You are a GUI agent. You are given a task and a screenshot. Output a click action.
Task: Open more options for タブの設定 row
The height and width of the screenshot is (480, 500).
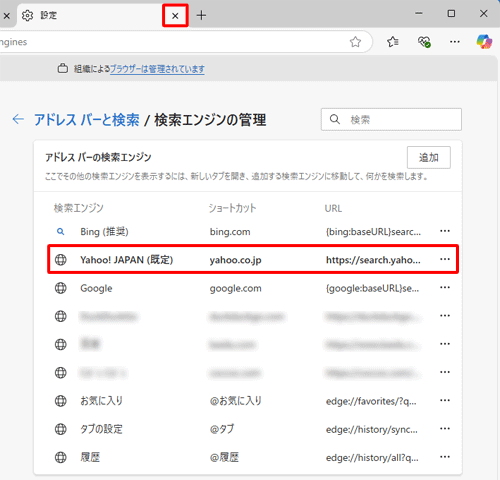(445, 429)
